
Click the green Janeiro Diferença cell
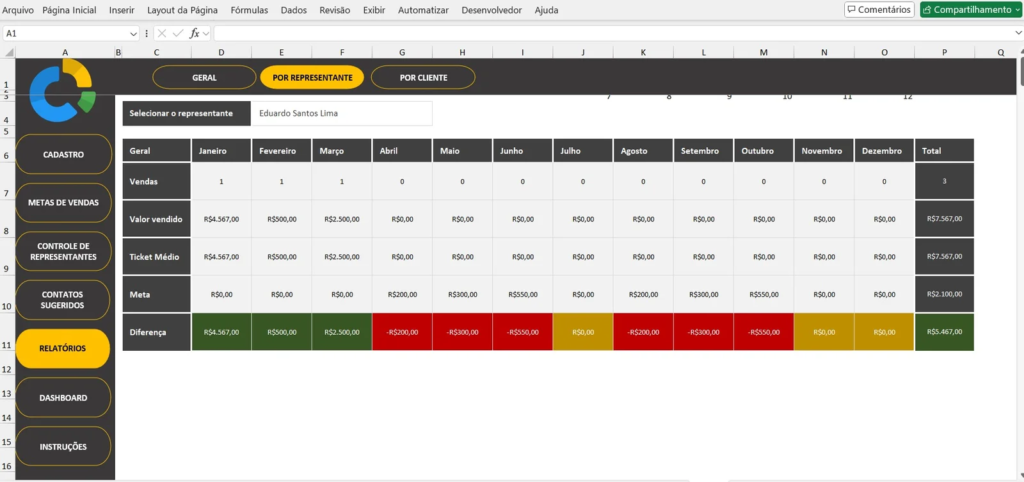coord(221,331)
